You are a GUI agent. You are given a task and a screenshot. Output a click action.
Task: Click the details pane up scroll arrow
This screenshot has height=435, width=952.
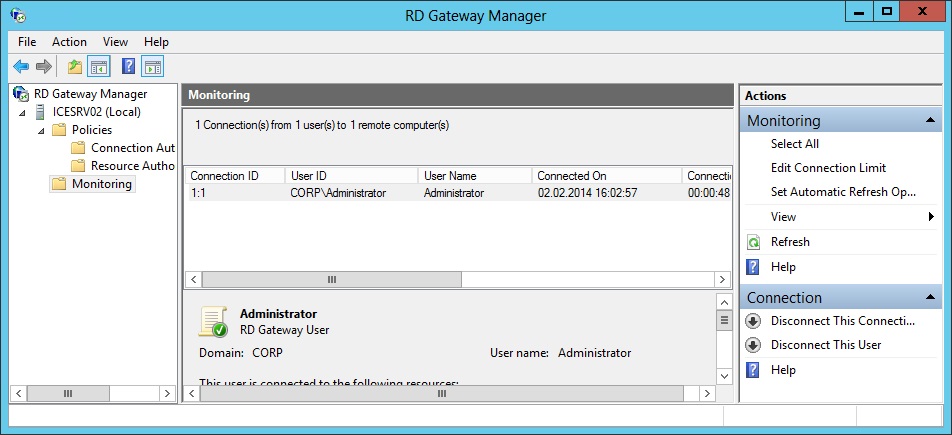click(724, 302)
